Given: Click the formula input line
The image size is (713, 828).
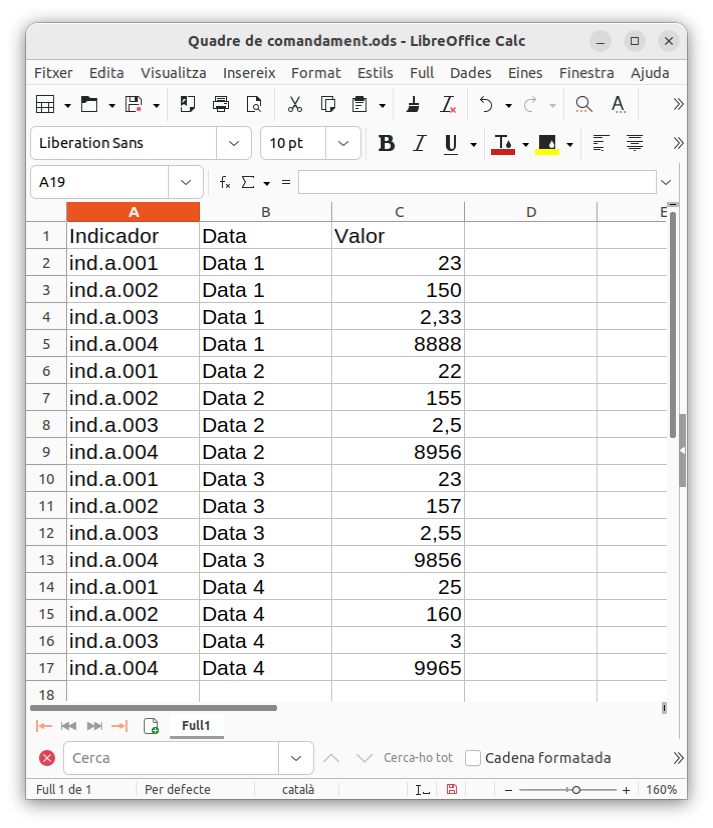Looking at the screenshot, I should pyautogui.click(x=477, y=182).
